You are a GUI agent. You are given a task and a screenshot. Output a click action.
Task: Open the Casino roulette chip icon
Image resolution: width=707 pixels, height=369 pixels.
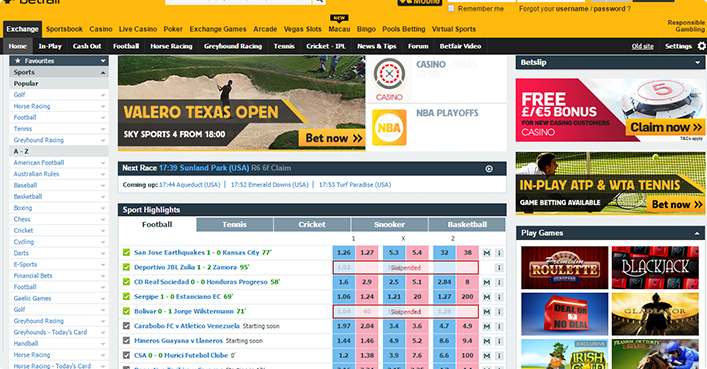coord(389,74)
